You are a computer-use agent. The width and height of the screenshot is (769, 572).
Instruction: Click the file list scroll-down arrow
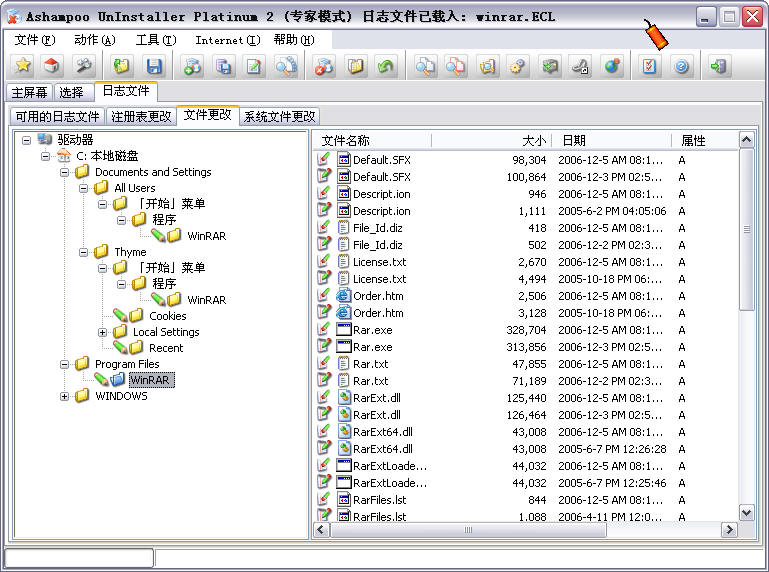[746, 513]
